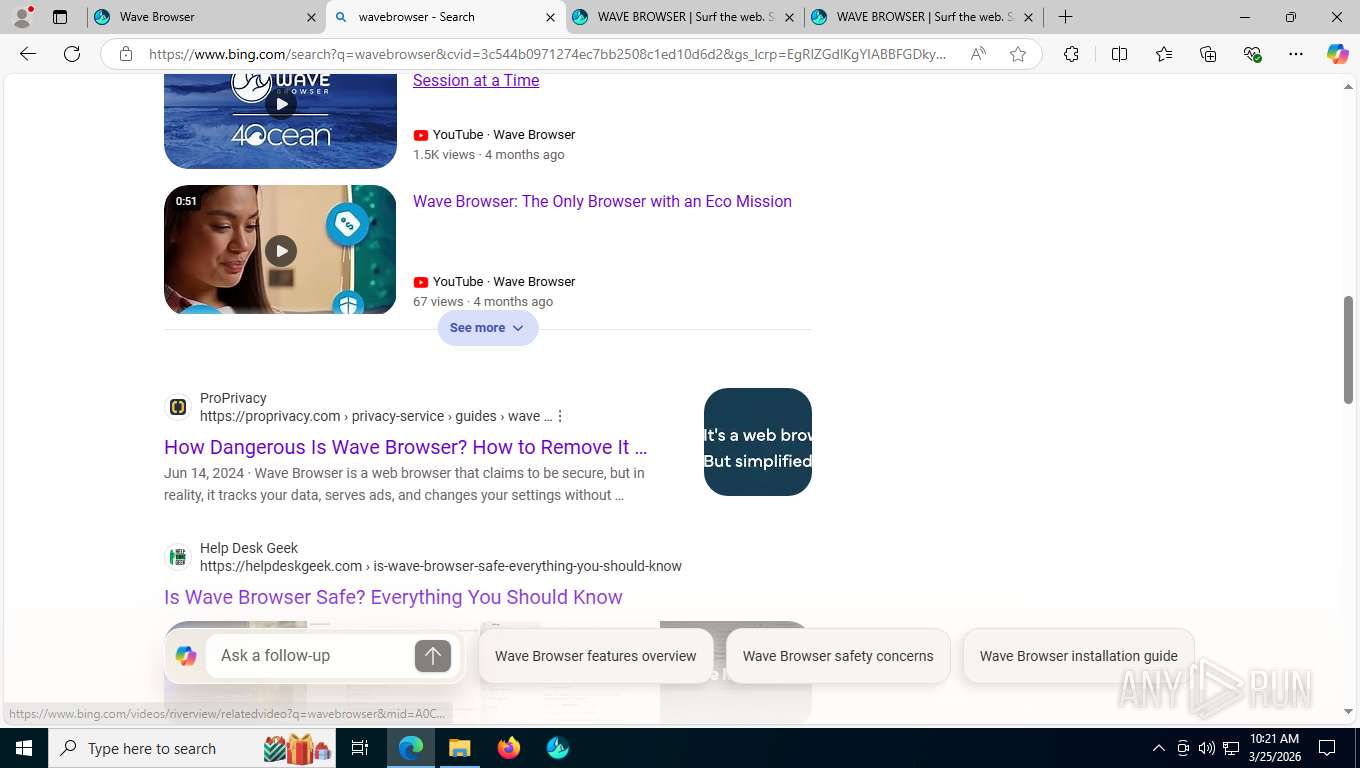Click the page vertical scrollbar thumb

click(1348, 350)
